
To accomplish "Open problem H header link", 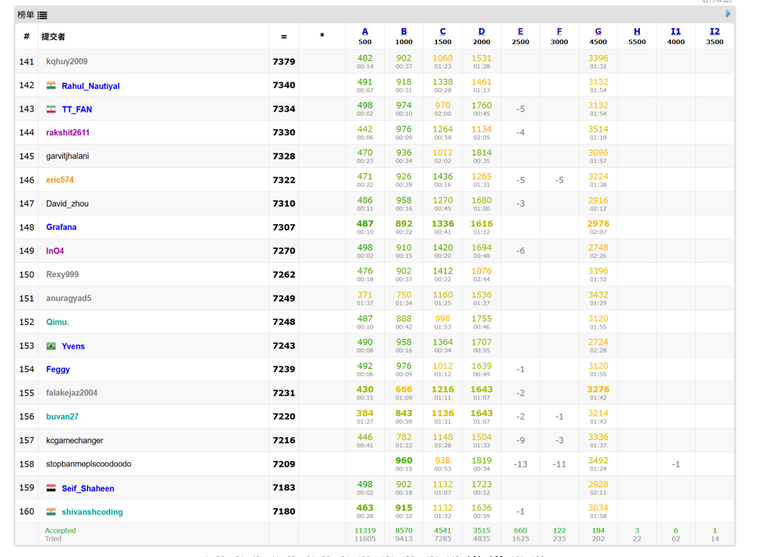I will click(x=637, y=32).
